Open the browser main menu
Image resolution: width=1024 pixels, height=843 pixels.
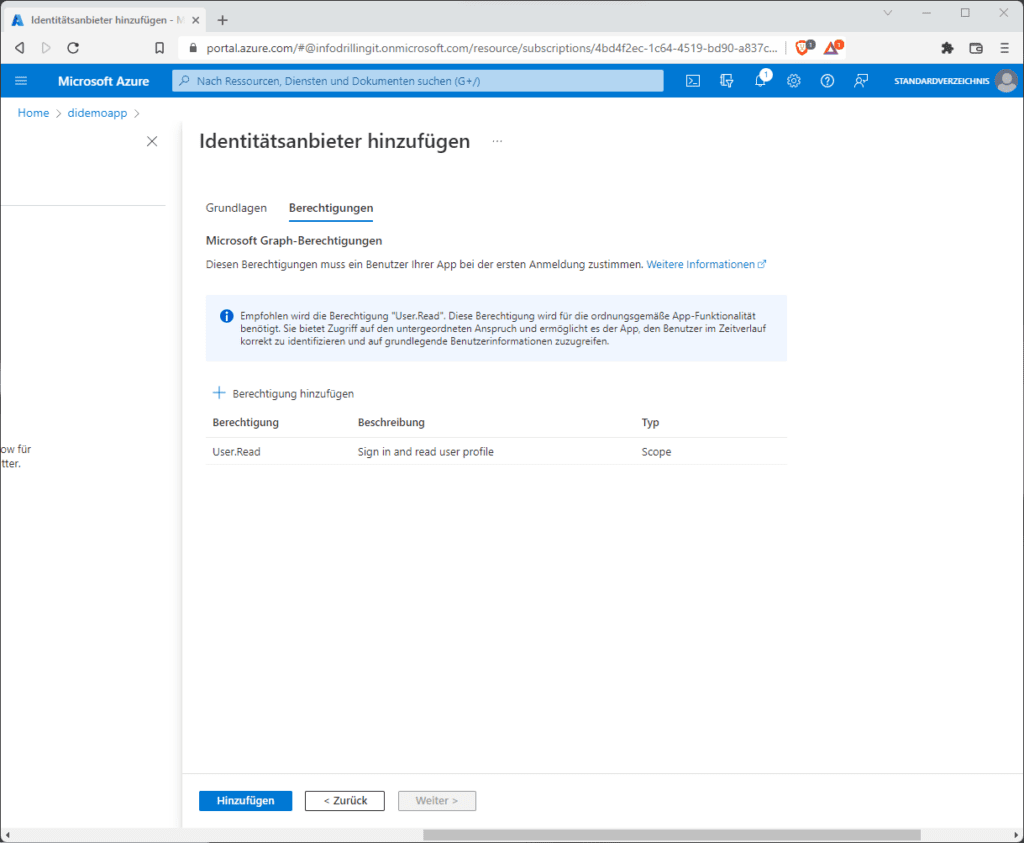1004,48
